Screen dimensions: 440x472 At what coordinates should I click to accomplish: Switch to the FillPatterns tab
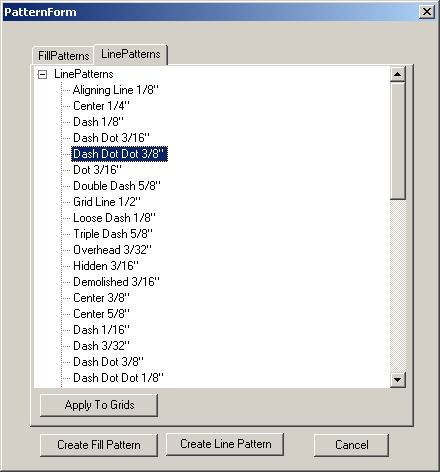63,55
